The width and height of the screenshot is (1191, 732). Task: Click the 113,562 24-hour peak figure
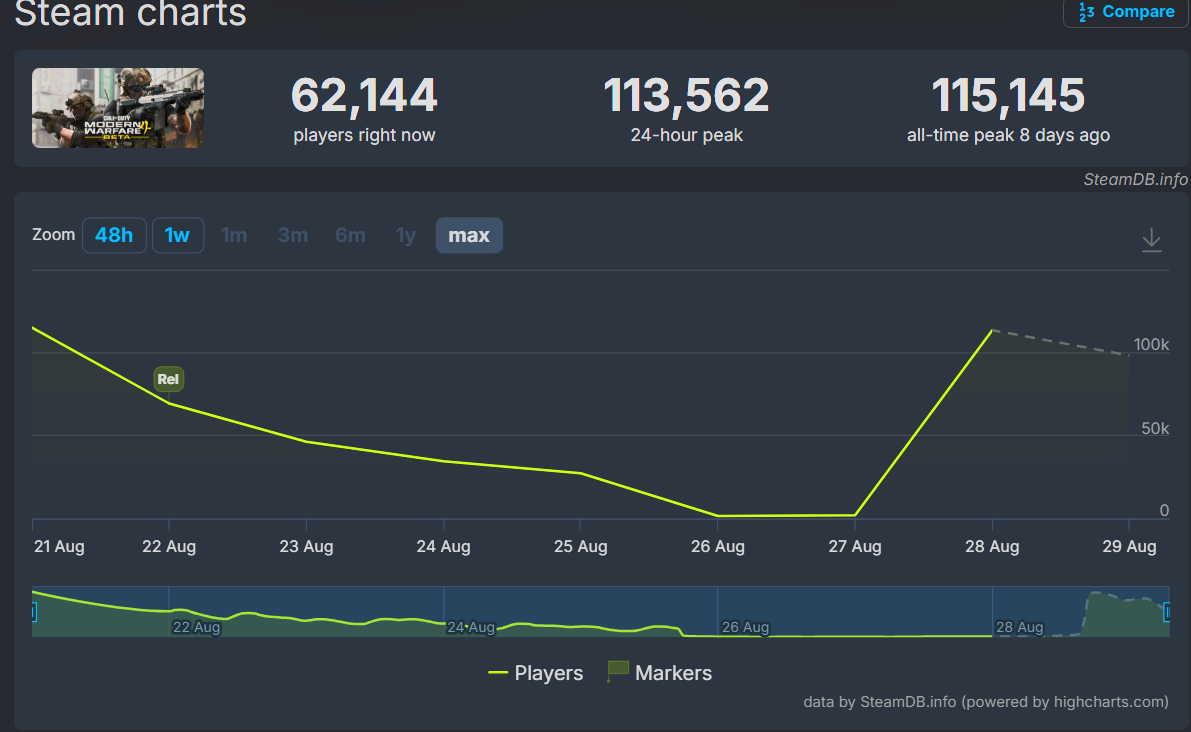click(687, 96)
